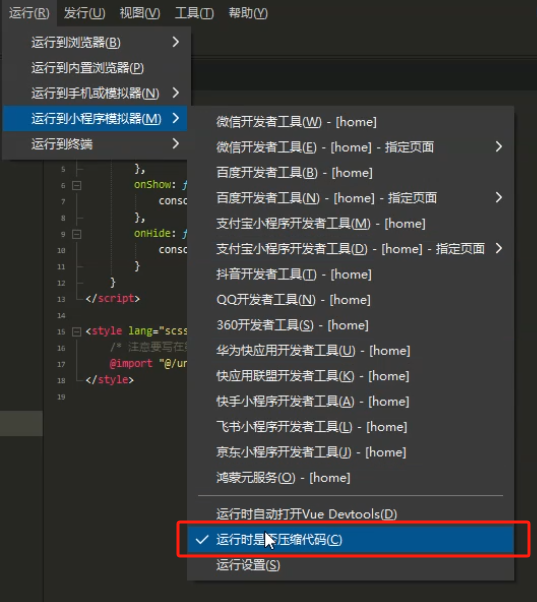The image size is (537, 602).
Task: Open the 运行(R) menu
Action: pos(29,13)
